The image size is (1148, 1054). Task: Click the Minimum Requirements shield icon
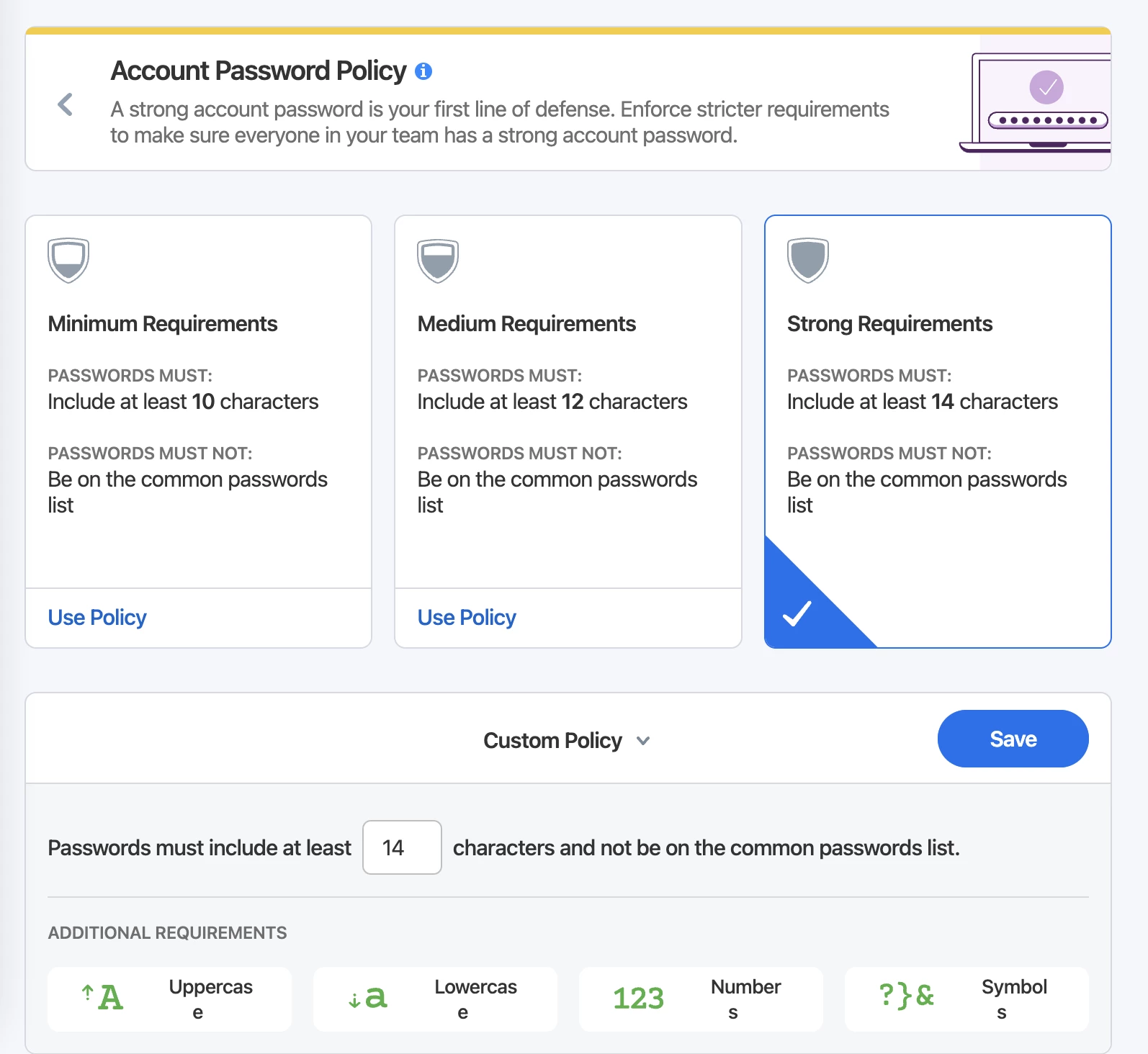coord(68,260)
